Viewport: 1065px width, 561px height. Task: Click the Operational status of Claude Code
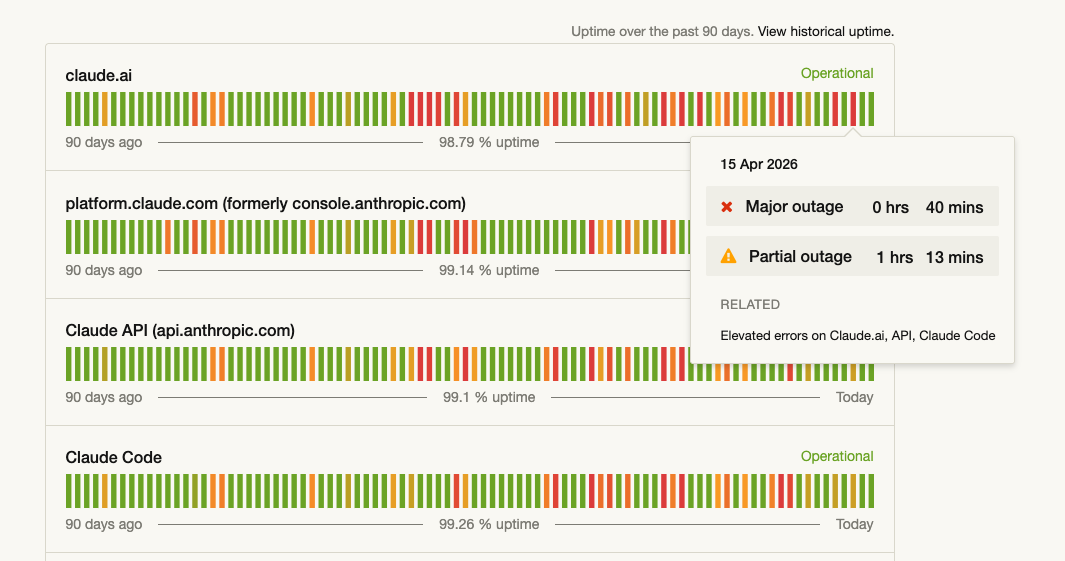[x=836, y=456]
